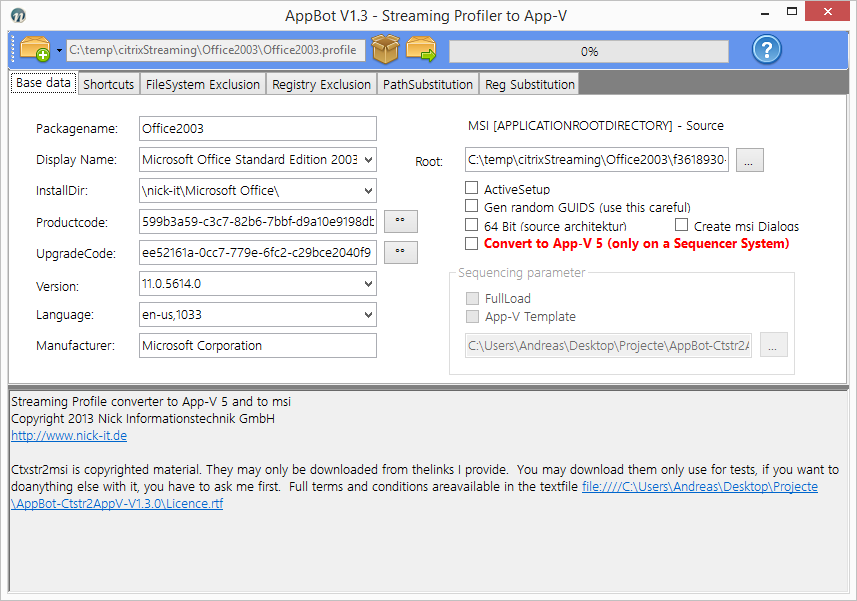
Task: Expand the Language dropdown
Action: pyautogui.click(x=368, y=315)
